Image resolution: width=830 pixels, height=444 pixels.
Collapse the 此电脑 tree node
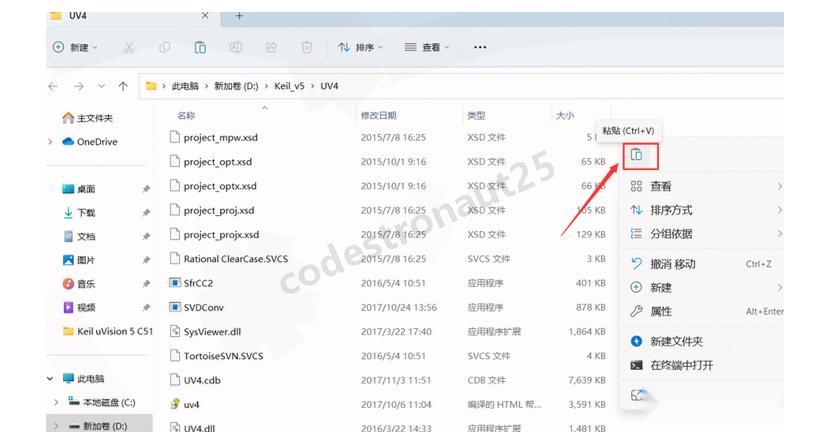coord(50,379)
